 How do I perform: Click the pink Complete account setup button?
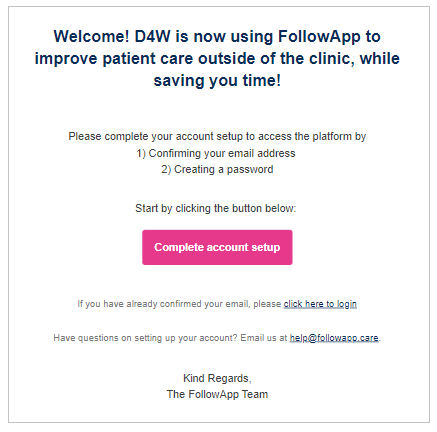coord(217,247)
